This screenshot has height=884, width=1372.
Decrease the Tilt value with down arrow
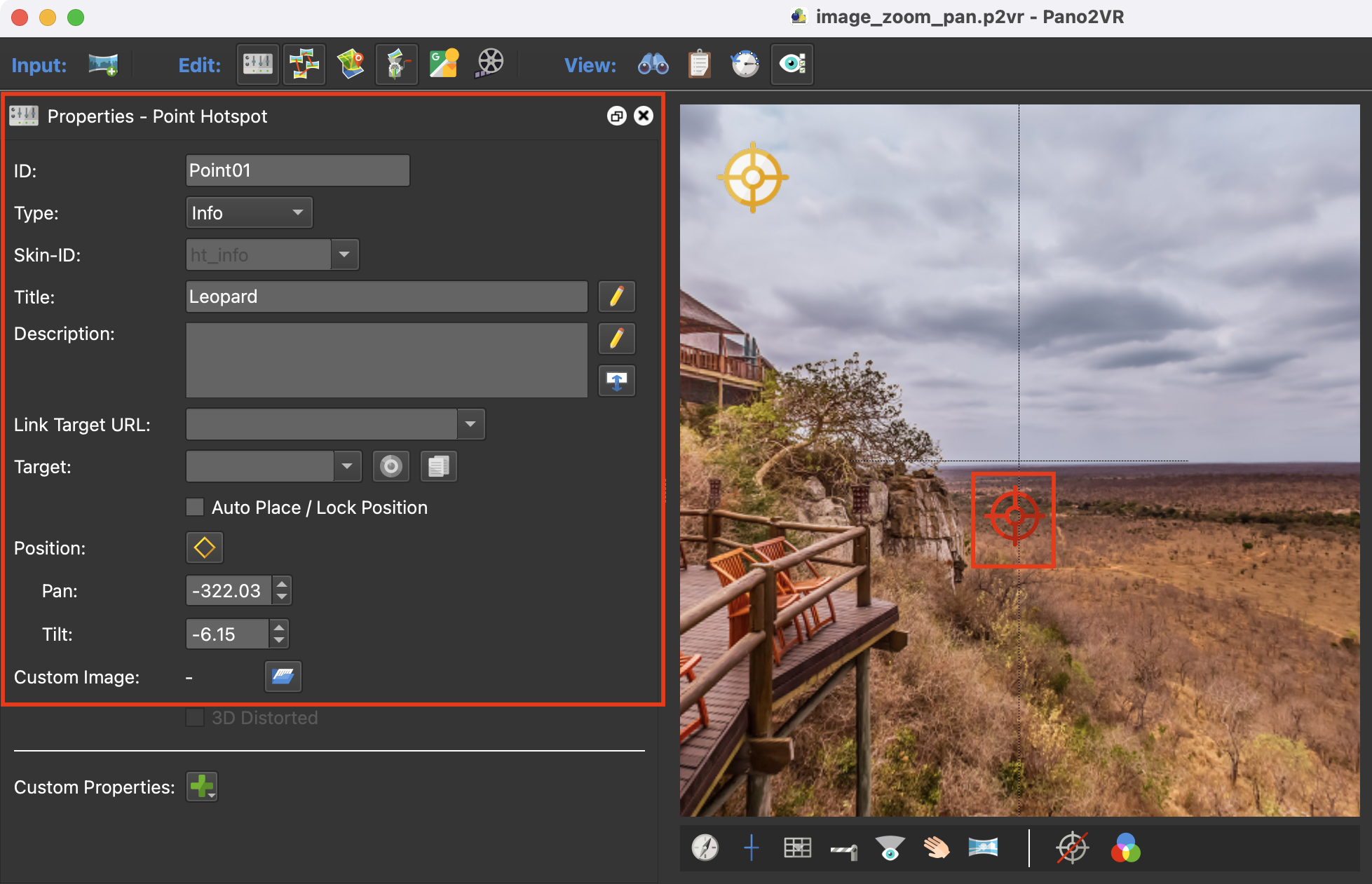click(x=279, y=641)
